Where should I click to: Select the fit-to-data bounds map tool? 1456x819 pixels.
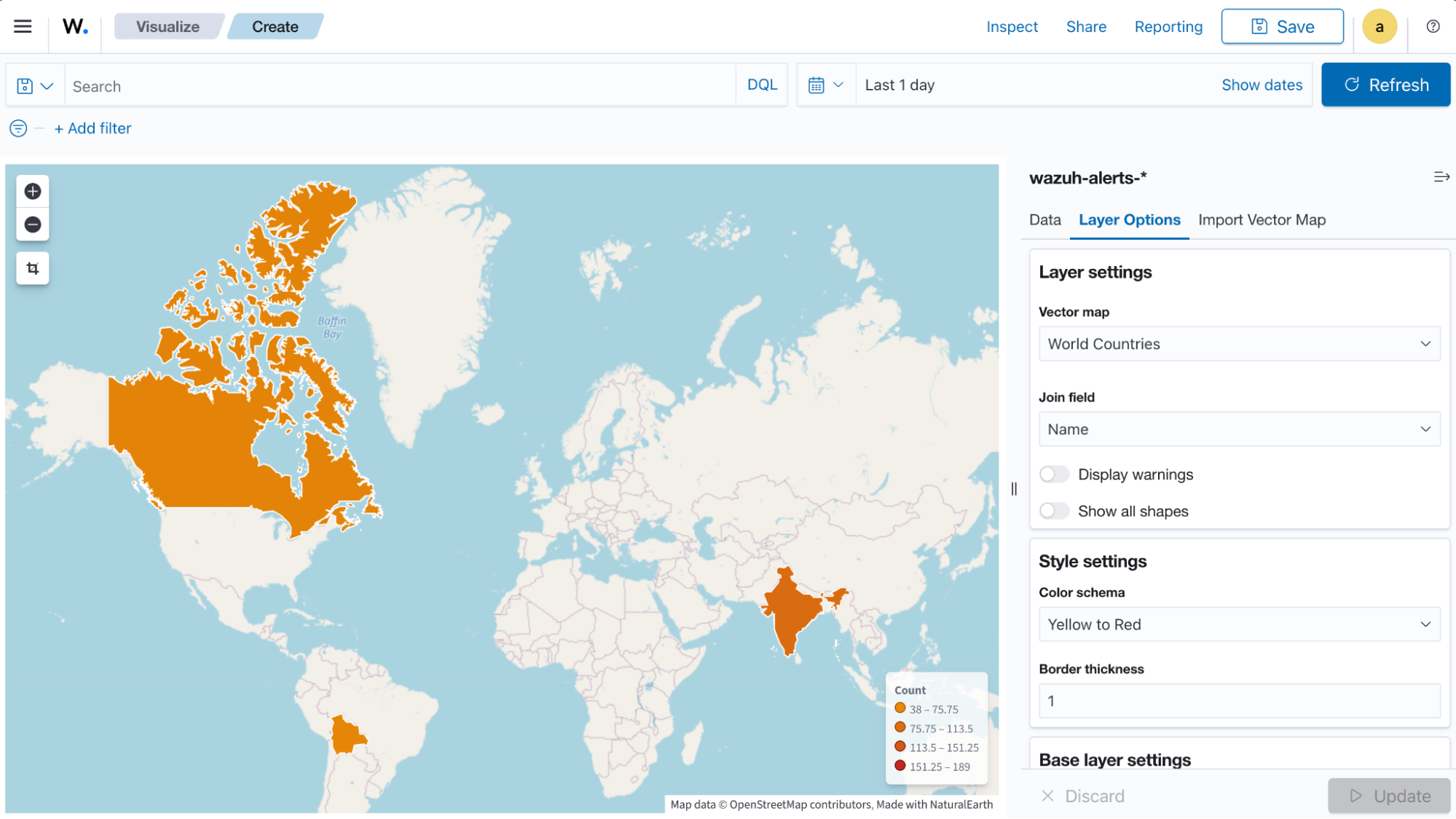(x=32, y=267)
